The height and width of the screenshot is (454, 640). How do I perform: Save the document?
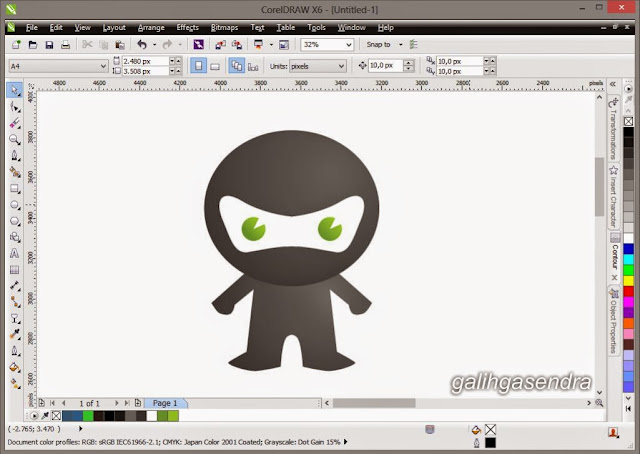click(x=49, y=45)
